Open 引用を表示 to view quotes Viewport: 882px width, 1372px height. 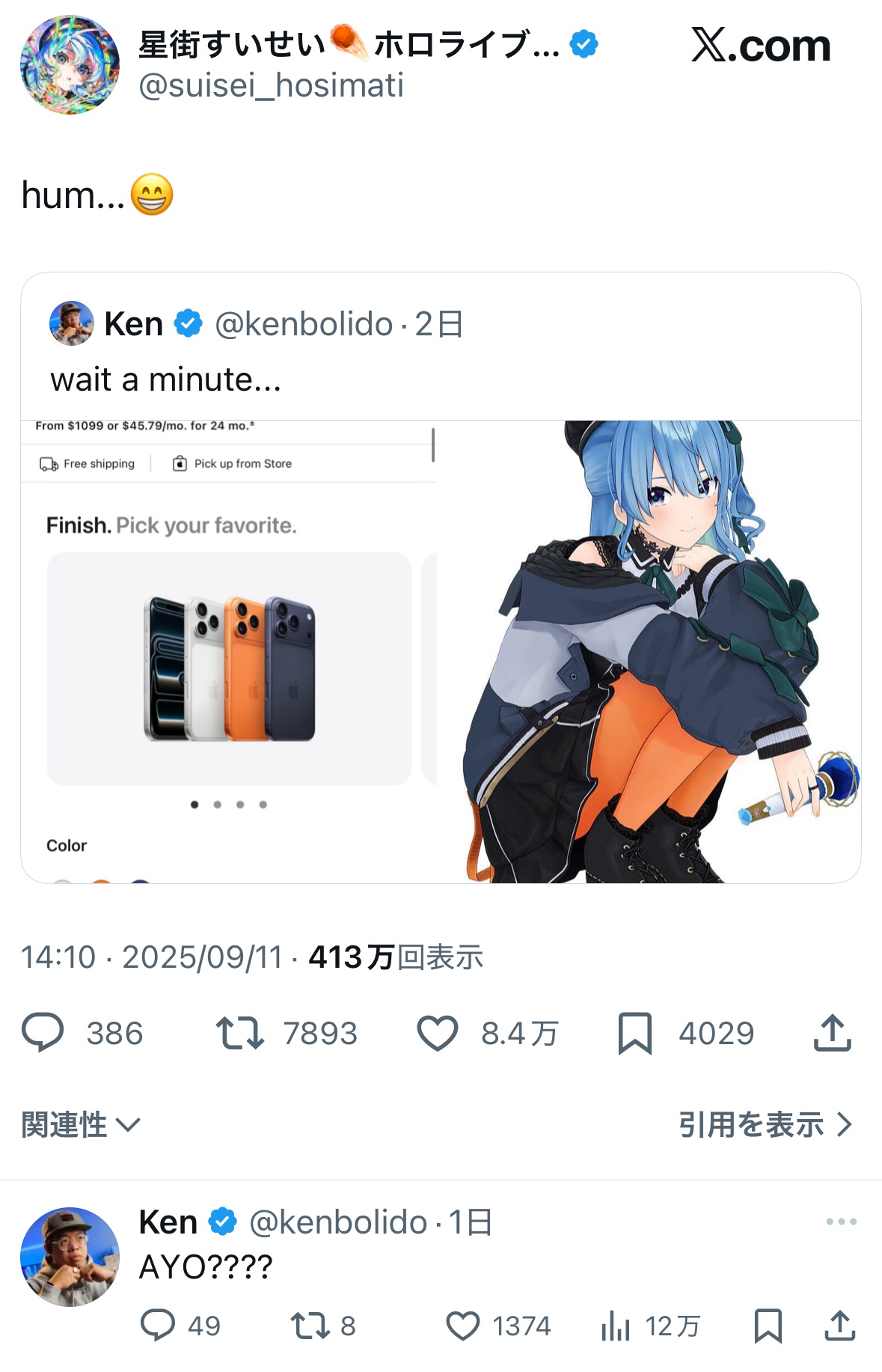[765, 1124]
